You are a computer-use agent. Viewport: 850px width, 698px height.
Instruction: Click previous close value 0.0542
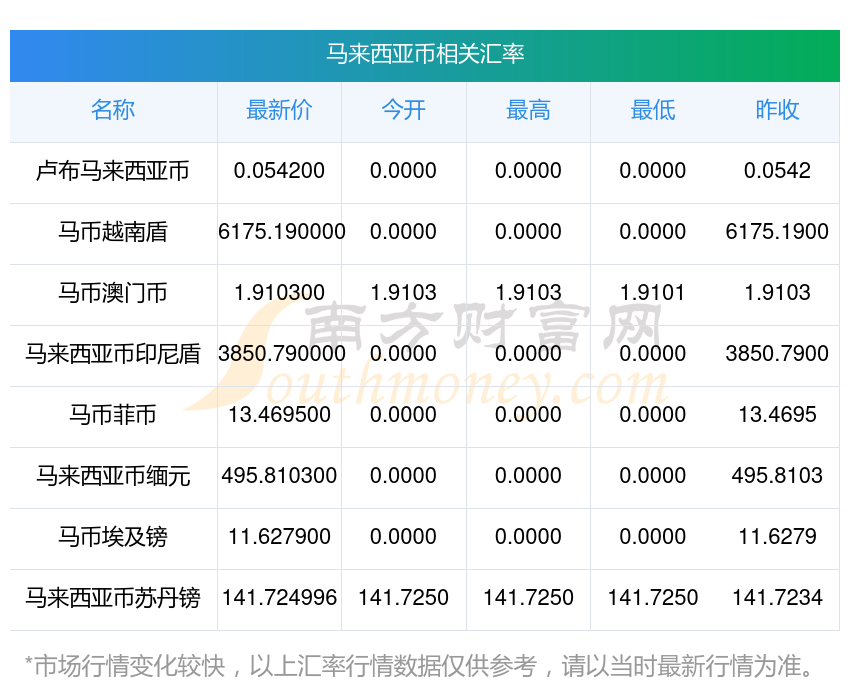click(x=777, y=171)
